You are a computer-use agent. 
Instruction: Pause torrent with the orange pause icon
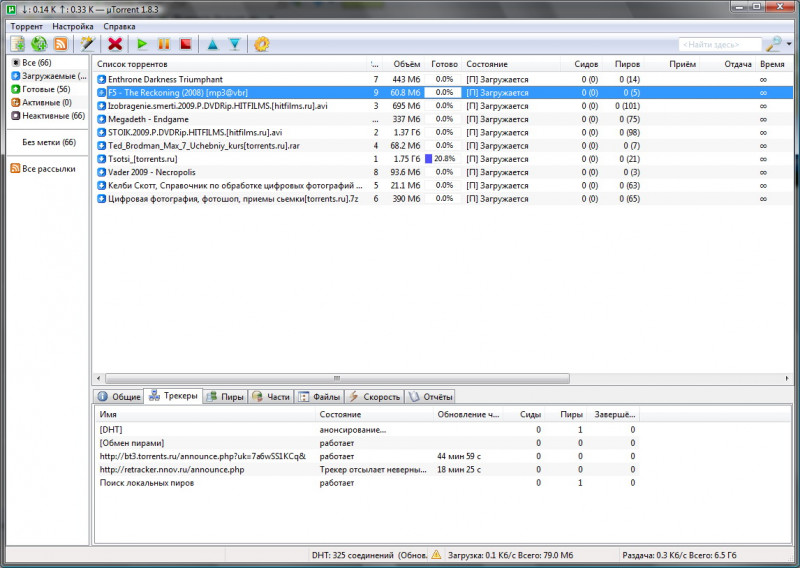point(163,44)
